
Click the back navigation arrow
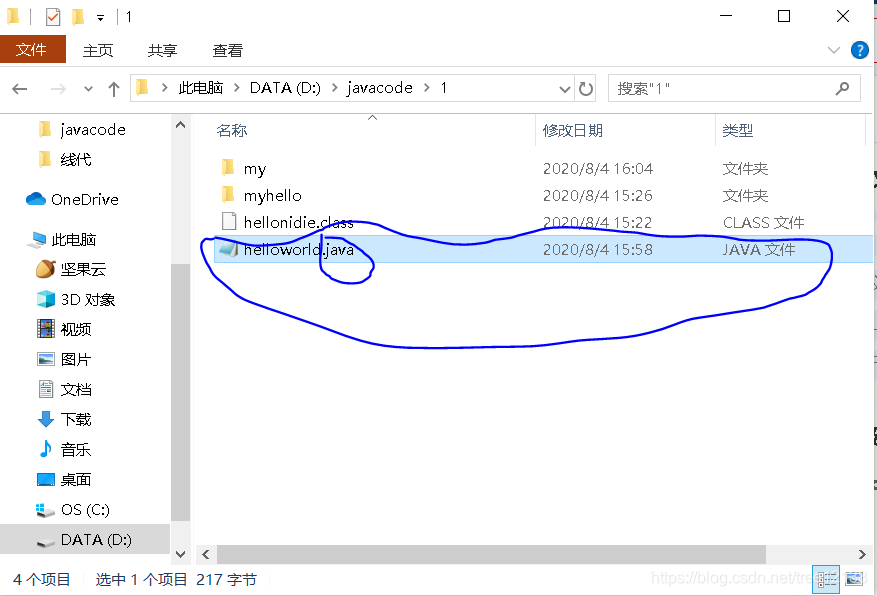pos(20,88)
